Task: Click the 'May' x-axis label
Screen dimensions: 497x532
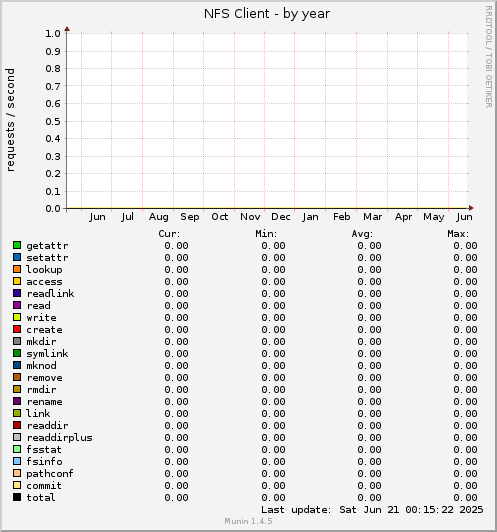Action: (x=434, y=217)
